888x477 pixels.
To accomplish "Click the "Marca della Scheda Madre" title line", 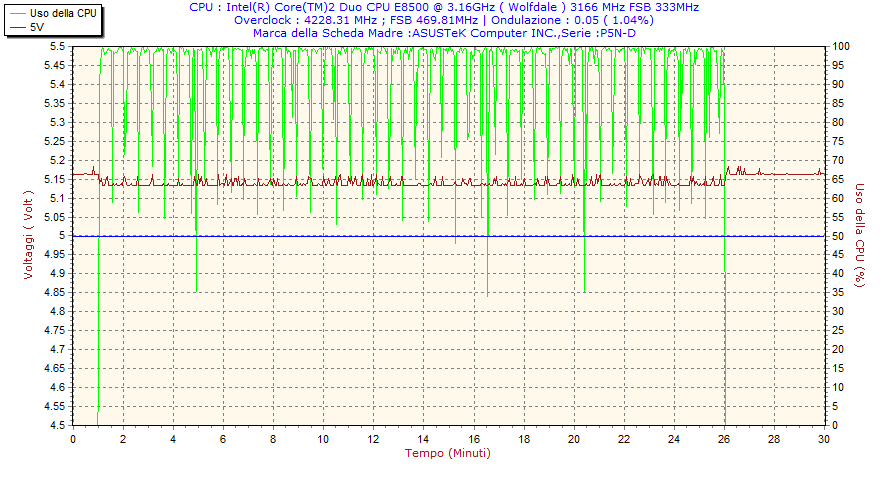I will (444, 33).
